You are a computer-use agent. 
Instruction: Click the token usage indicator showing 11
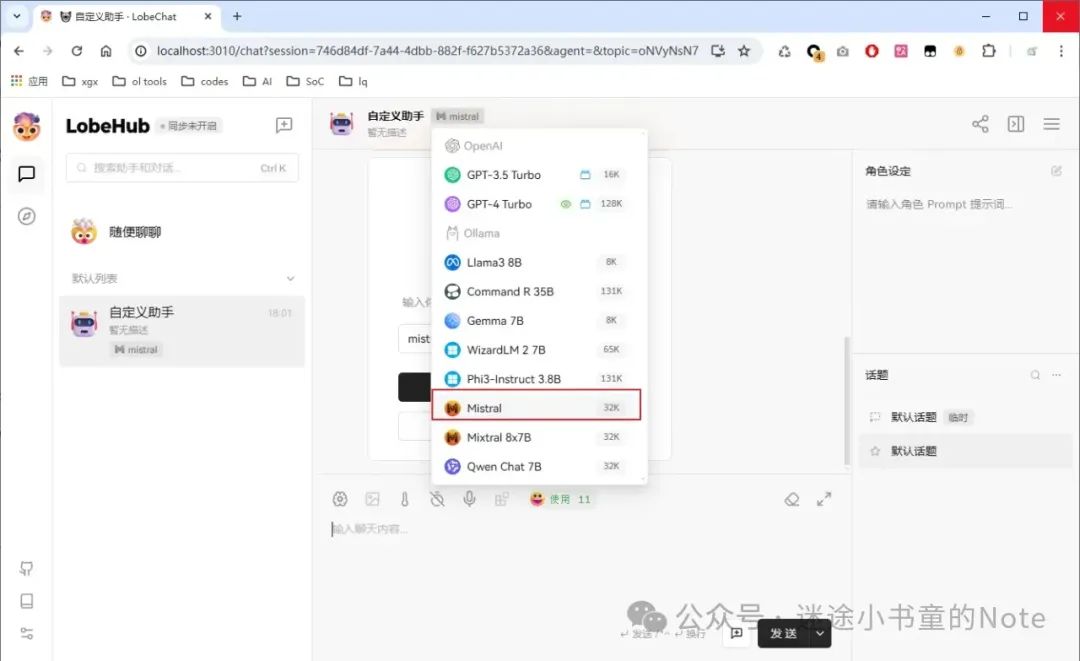(x=560, y=499)
